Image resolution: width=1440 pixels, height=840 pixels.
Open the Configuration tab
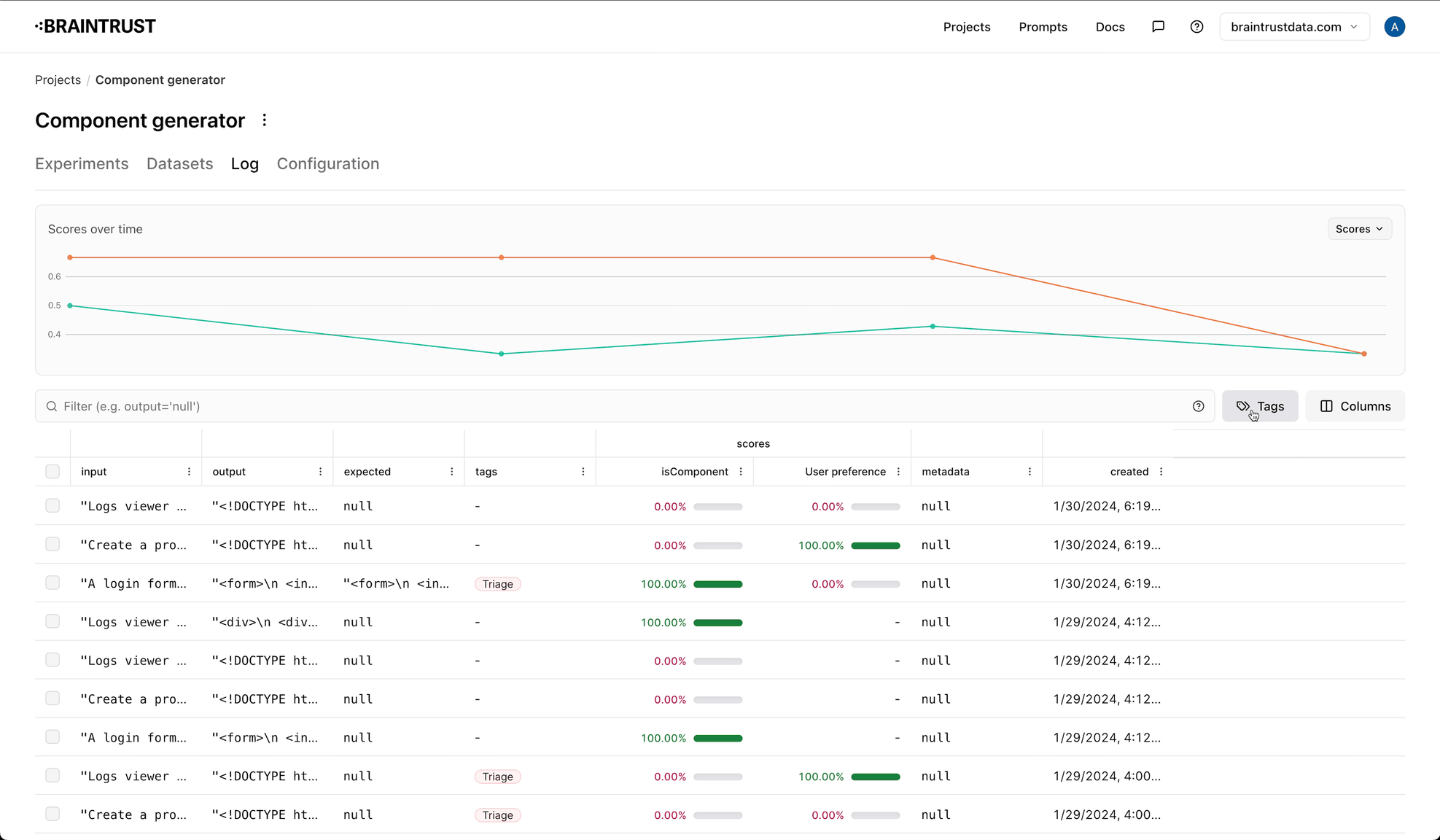point(327,164)
